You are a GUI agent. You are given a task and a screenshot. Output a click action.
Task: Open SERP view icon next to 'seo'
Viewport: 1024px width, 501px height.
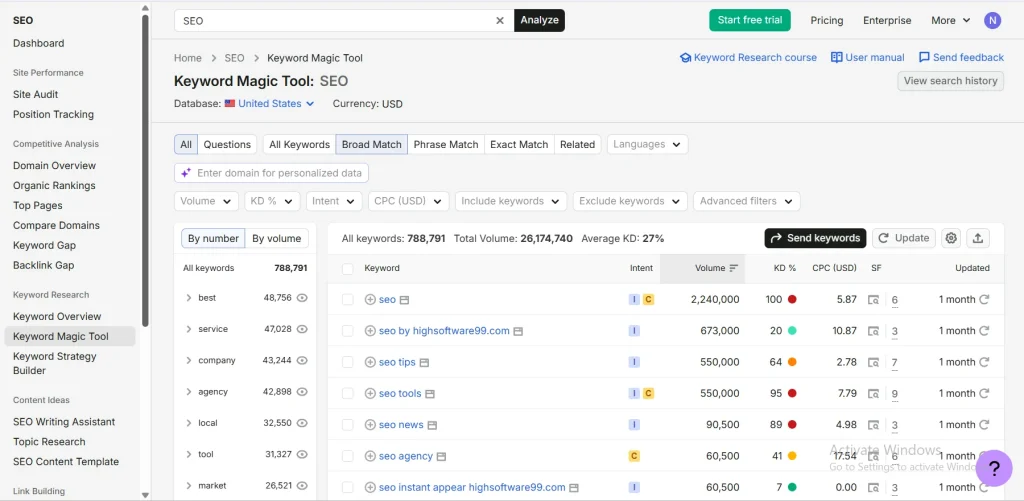tap(404, 300)
